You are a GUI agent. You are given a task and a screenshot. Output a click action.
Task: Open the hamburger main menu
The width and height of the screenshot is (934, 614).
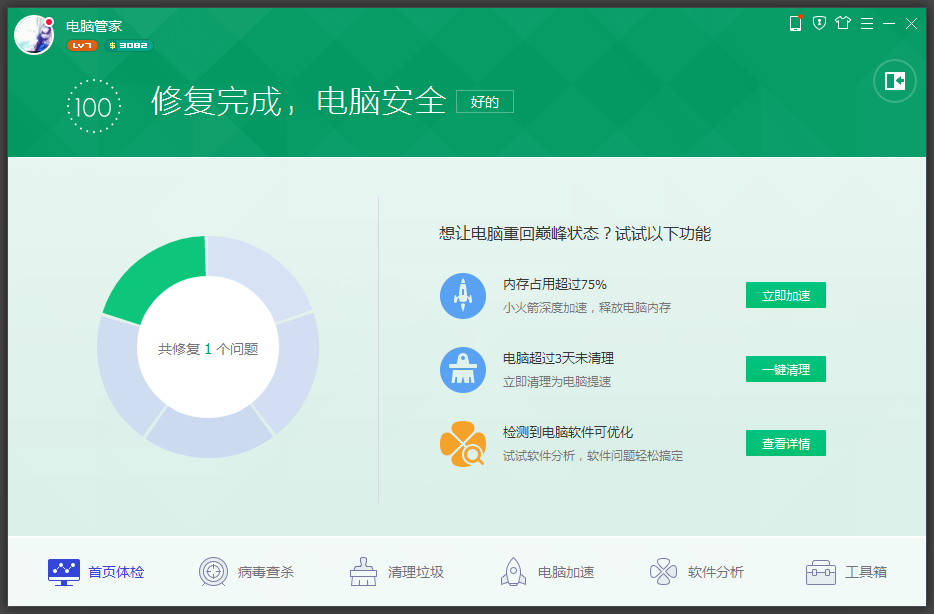click(x=866, y=23)
